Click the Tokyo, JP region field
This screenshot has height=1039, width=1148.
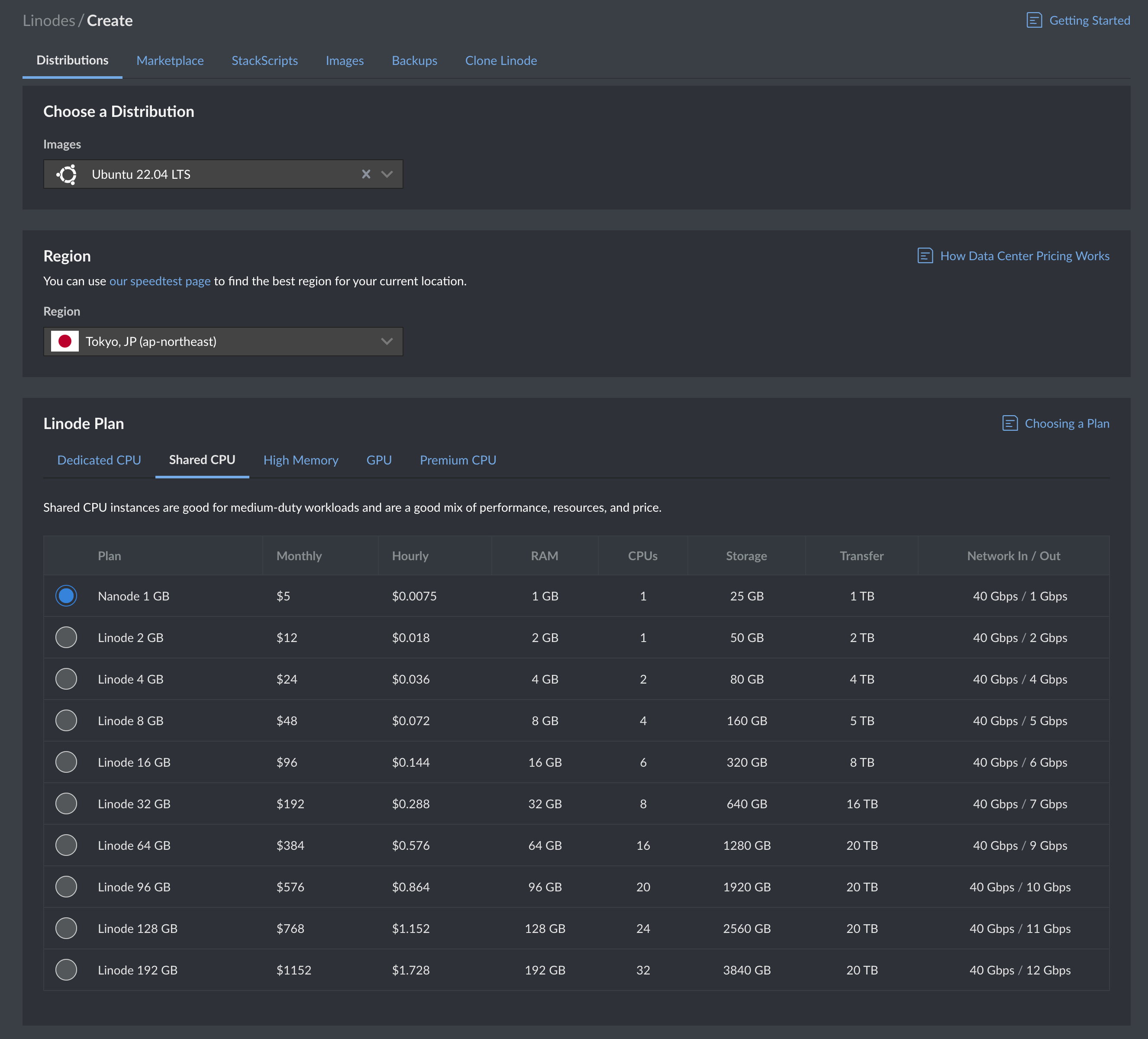tap(223, 342)
